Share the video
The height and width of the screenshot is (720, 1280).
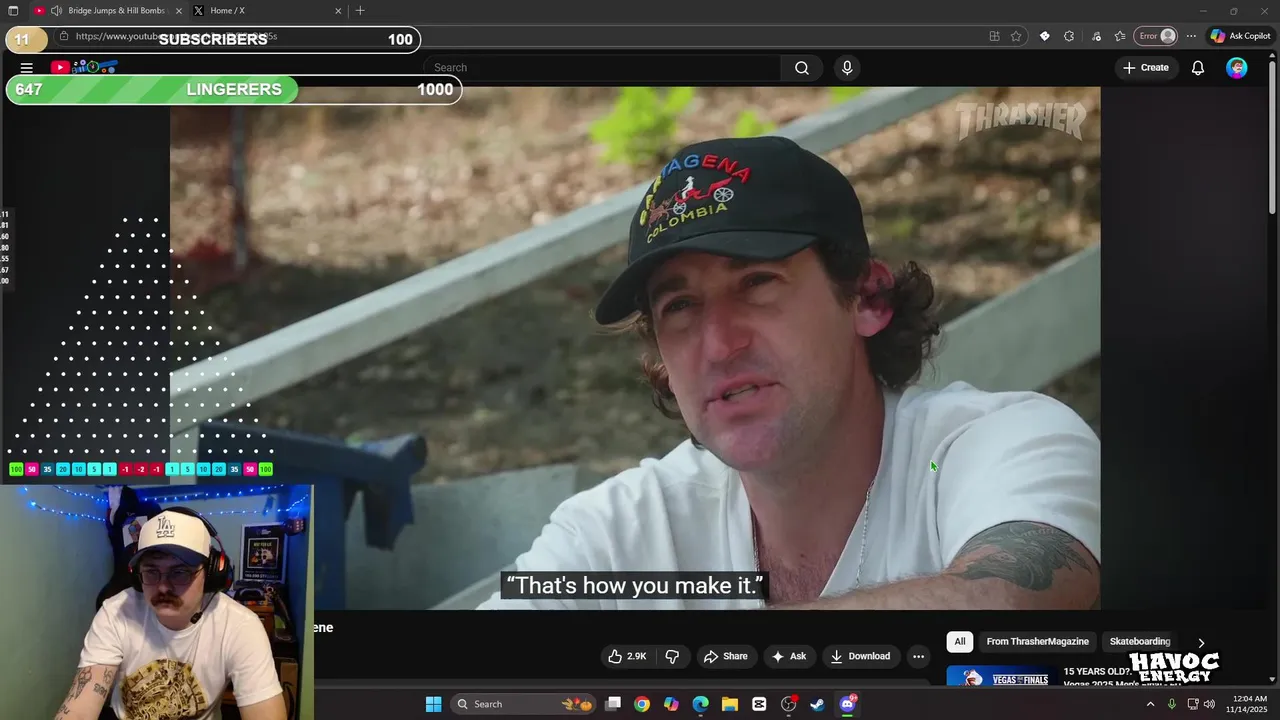click(x=726, y=656)
